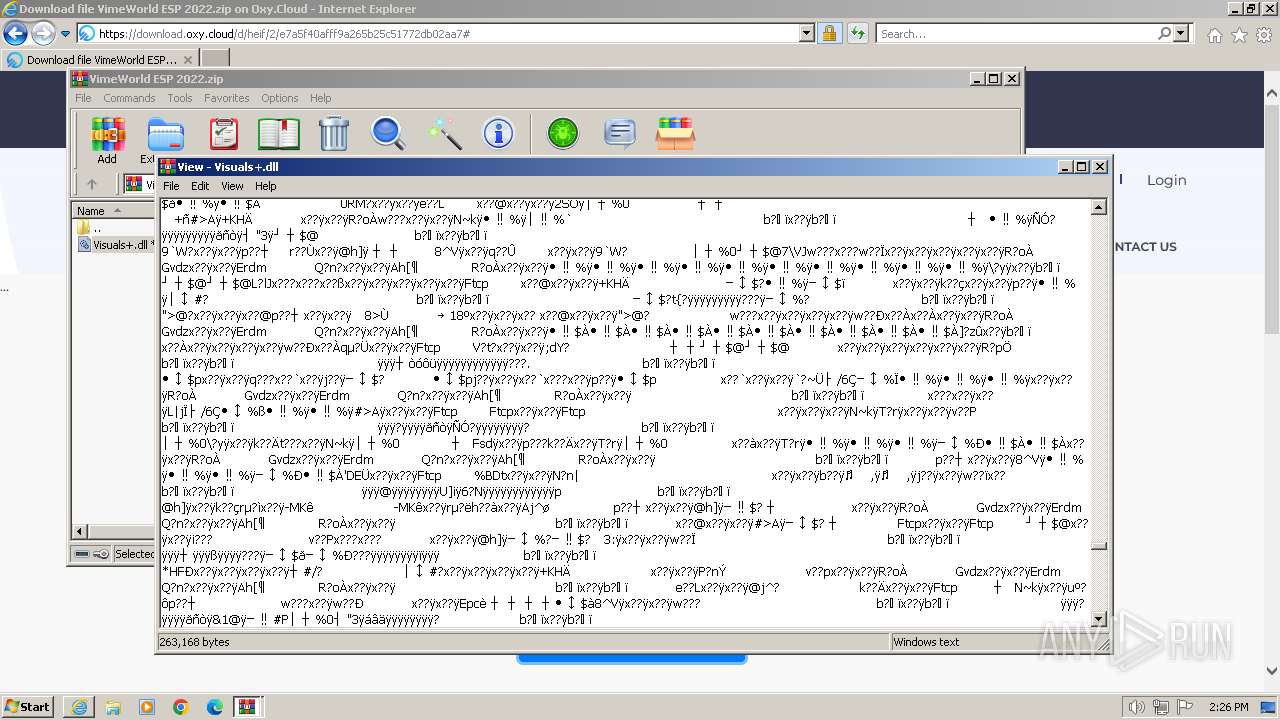Click the Extract To folder icon in WinRAR
Image resolution: width=1280 pixels, height=720 pixels.
tap(164, 134)
